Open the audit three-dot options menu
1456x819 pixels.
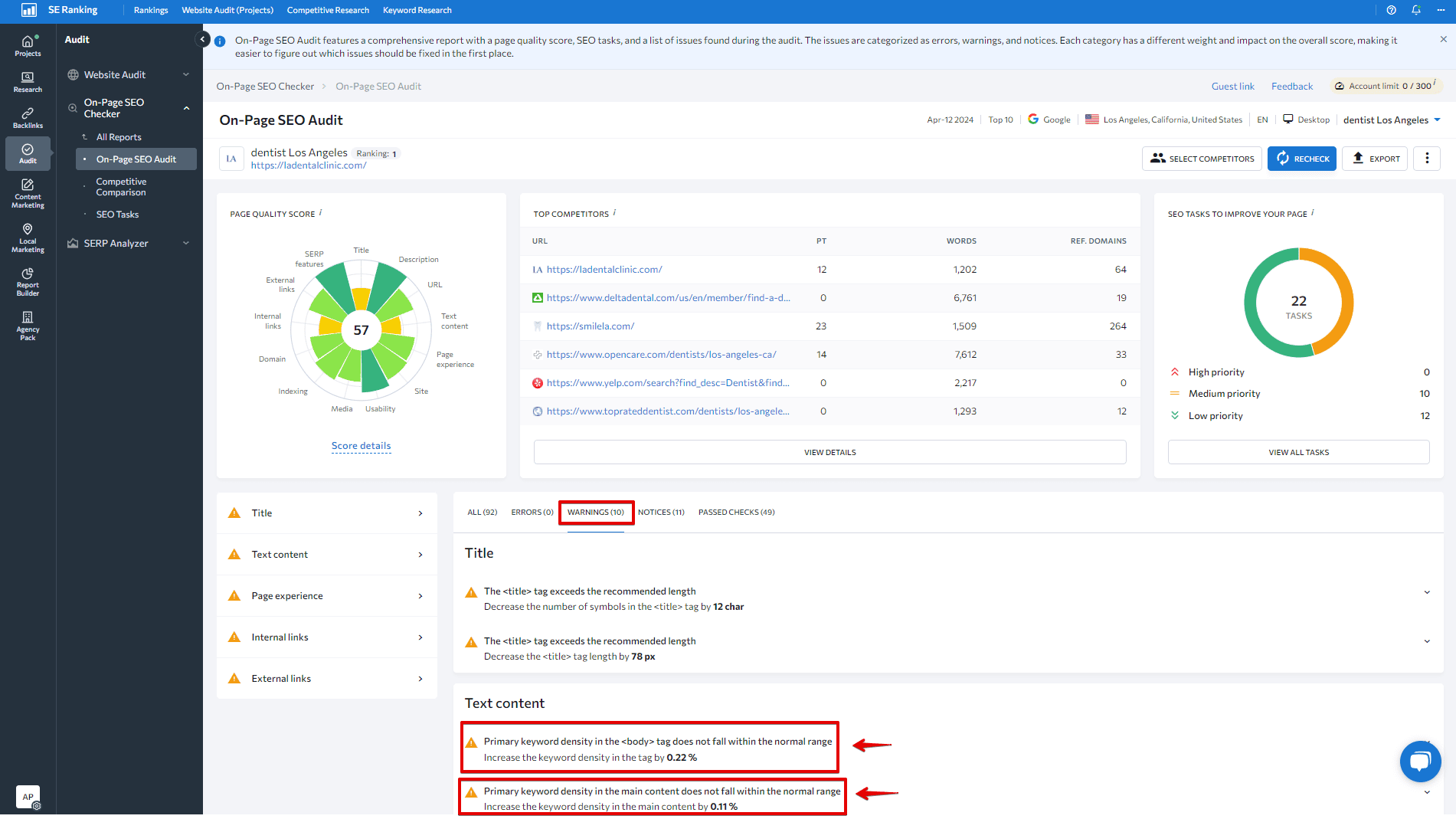click(1427, 158)
